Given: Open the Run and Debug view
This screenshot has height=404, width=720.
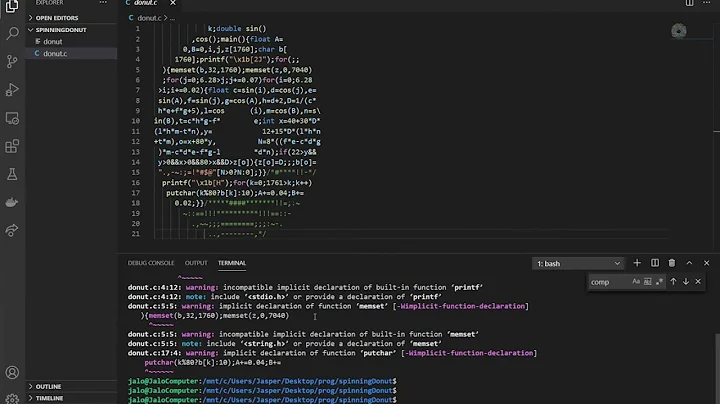Looking at the screenshot, I should pos(12,90).
